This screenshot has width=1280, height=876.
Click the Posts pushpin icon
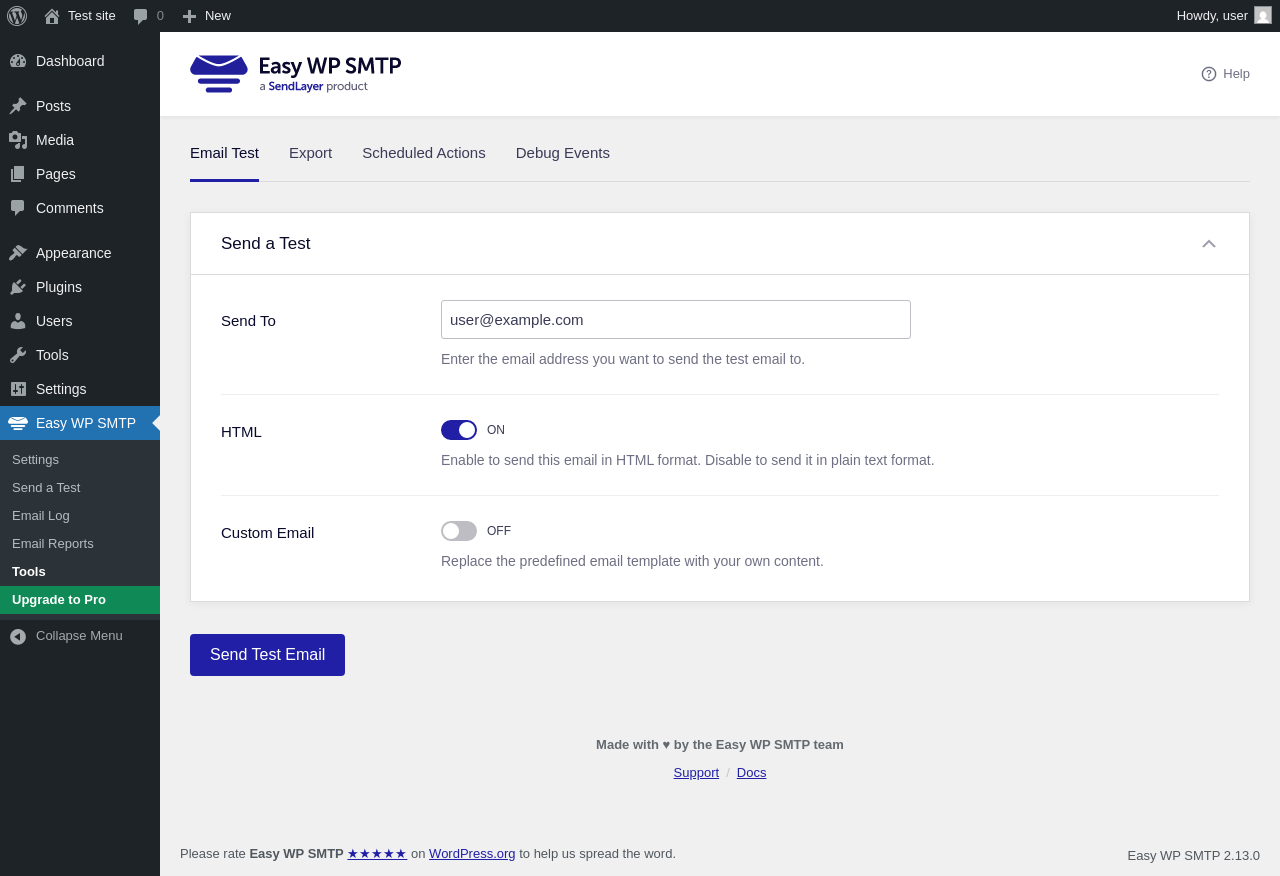pos(18,106)
